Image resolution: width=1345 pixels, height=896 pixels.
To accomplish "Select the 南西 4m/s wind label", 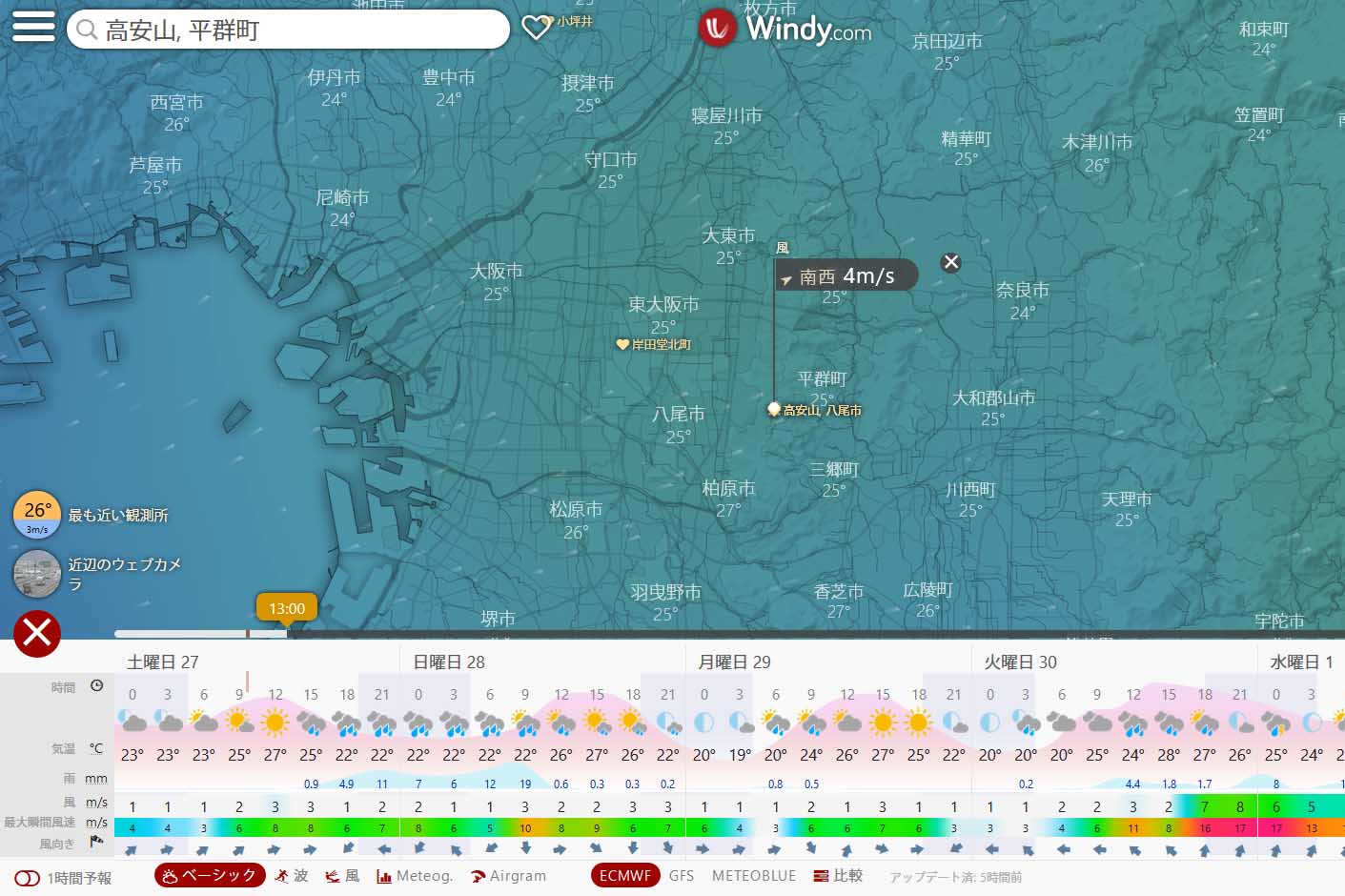I will 846,276.
